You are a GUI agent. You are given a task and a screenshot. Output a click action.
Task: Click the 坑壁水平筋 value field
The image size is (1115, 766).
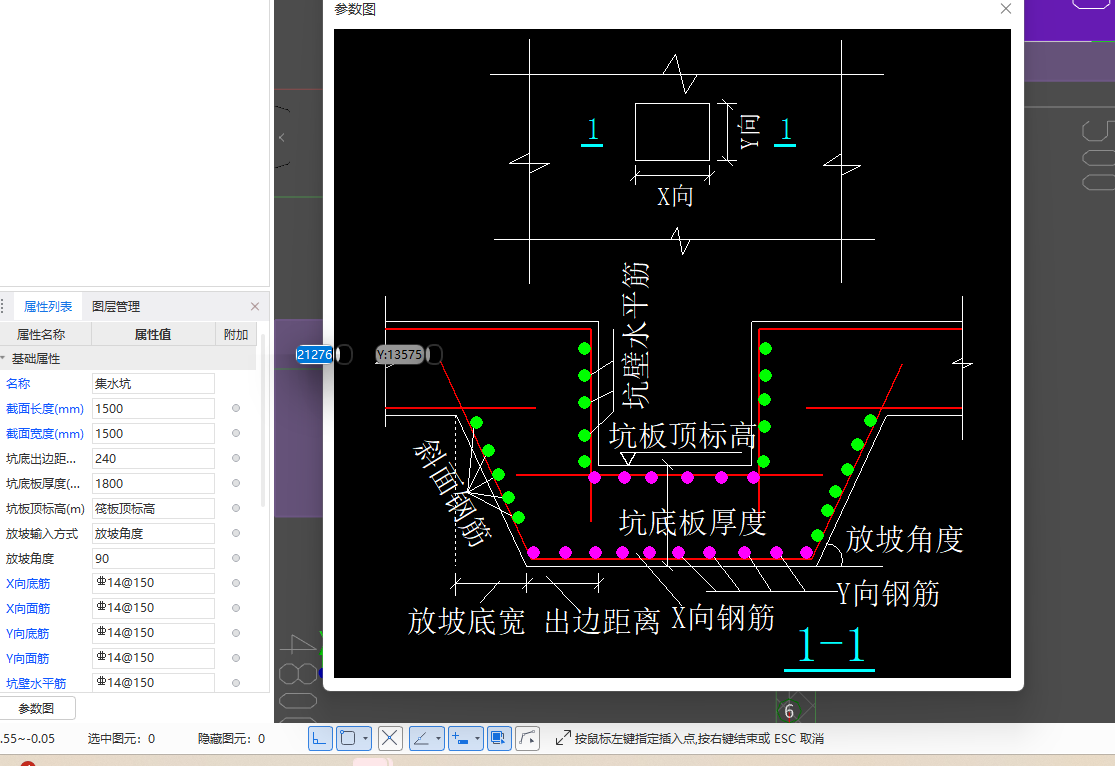pyautogui.click(x=153, y=682)
